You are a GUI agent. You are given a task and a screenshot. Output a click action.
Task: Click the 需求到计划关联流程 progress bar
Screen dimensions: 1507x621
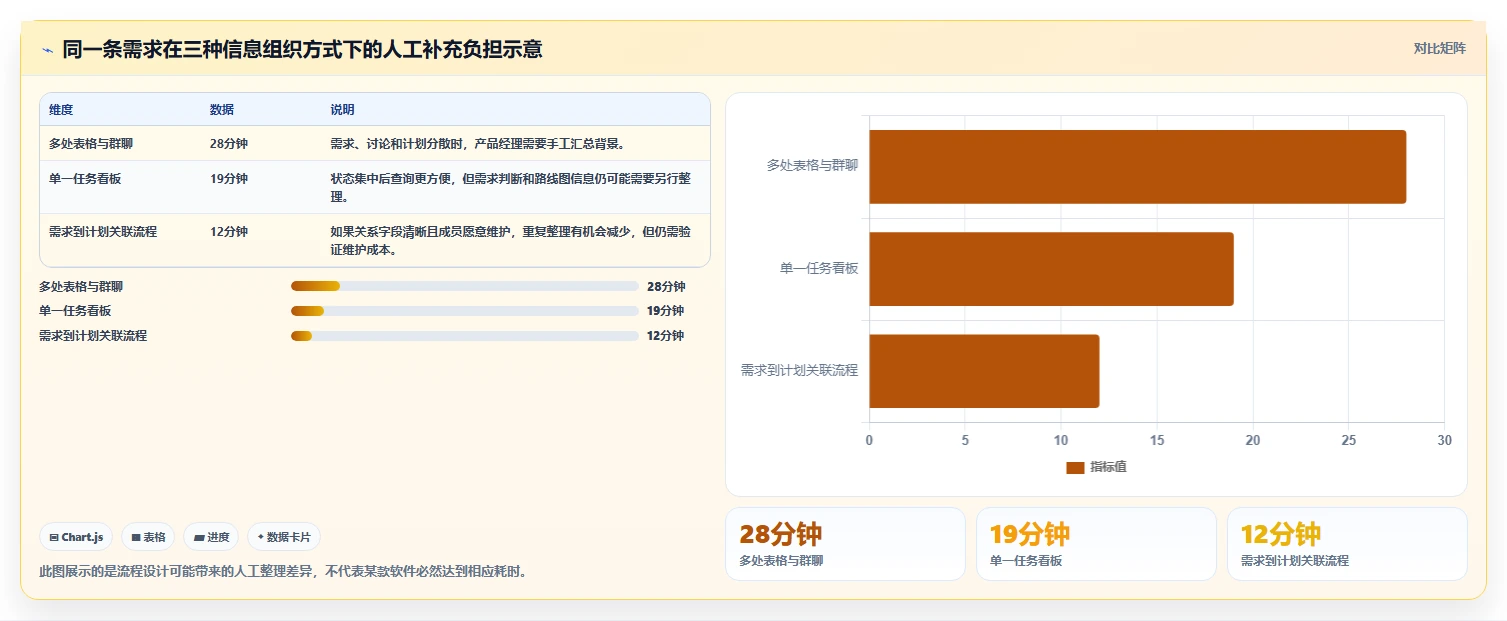464,336
